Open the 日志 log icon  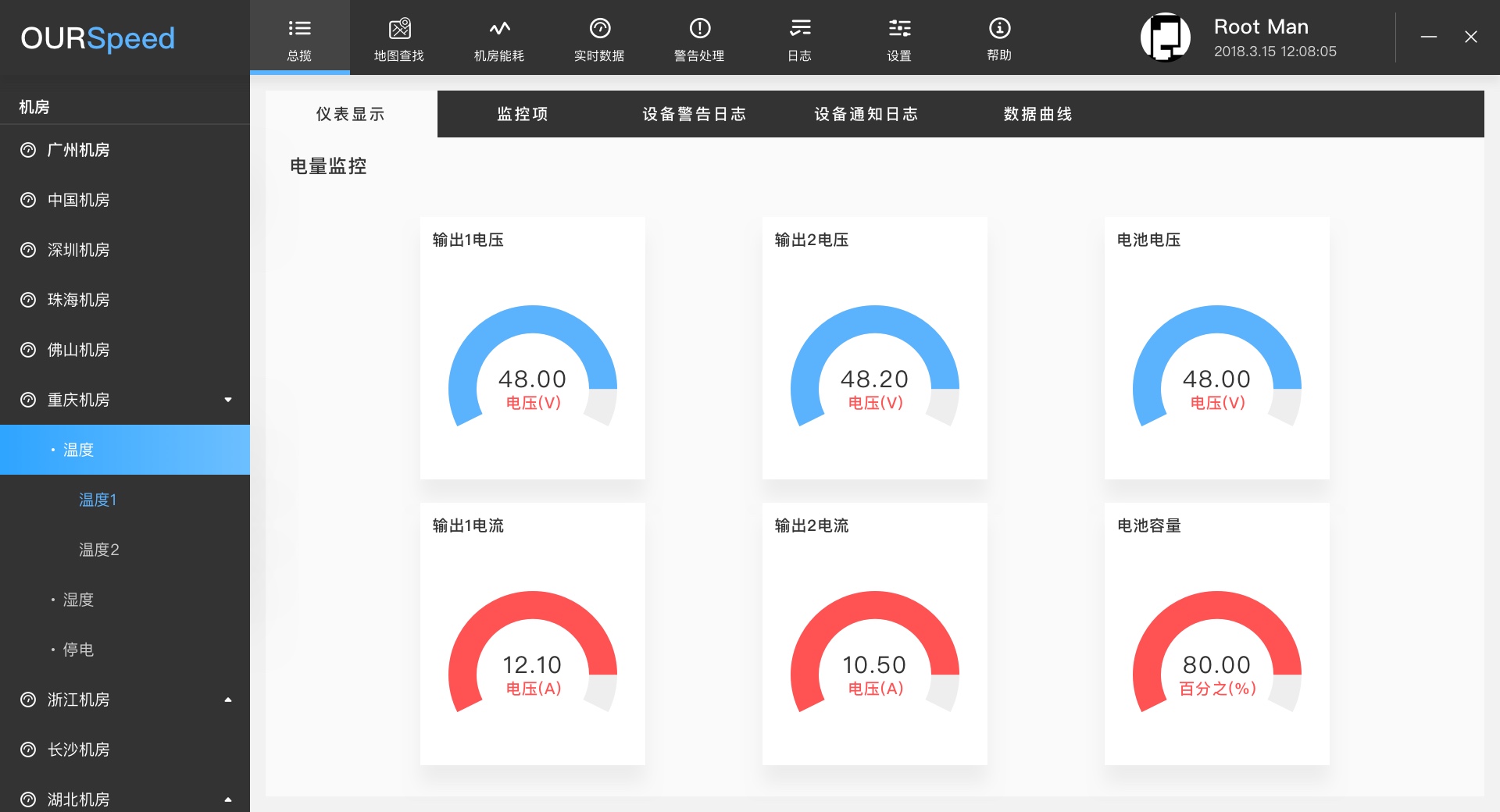tap(799, 29)
